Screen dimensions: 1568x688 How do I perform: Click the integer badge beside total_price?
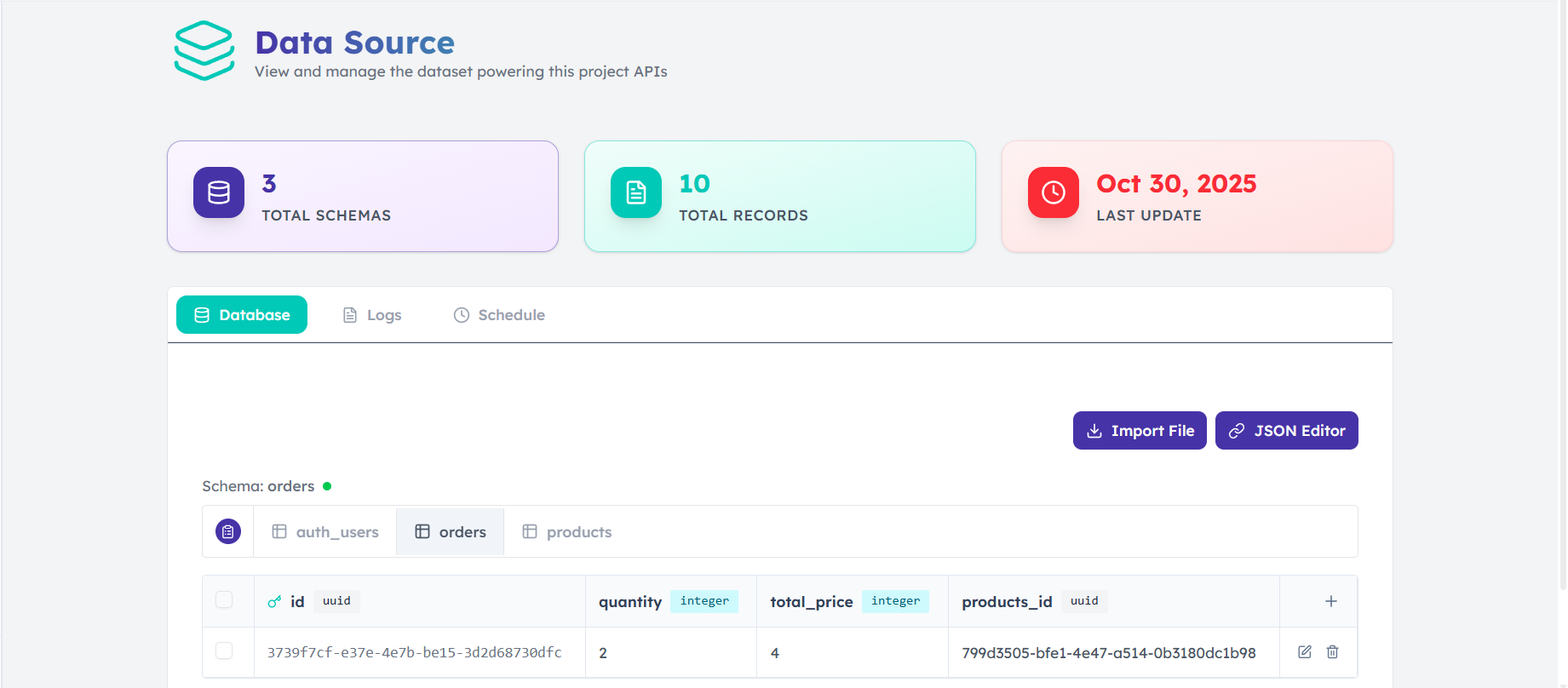click(895, 601)
